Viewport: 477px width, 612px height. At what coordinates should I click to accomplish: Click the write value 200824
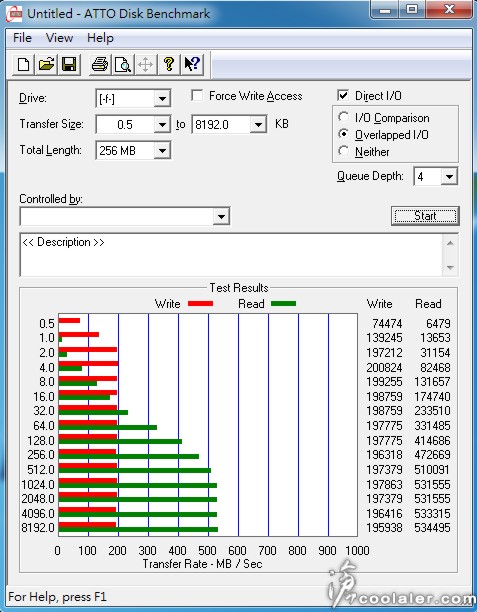coord(384,367)
